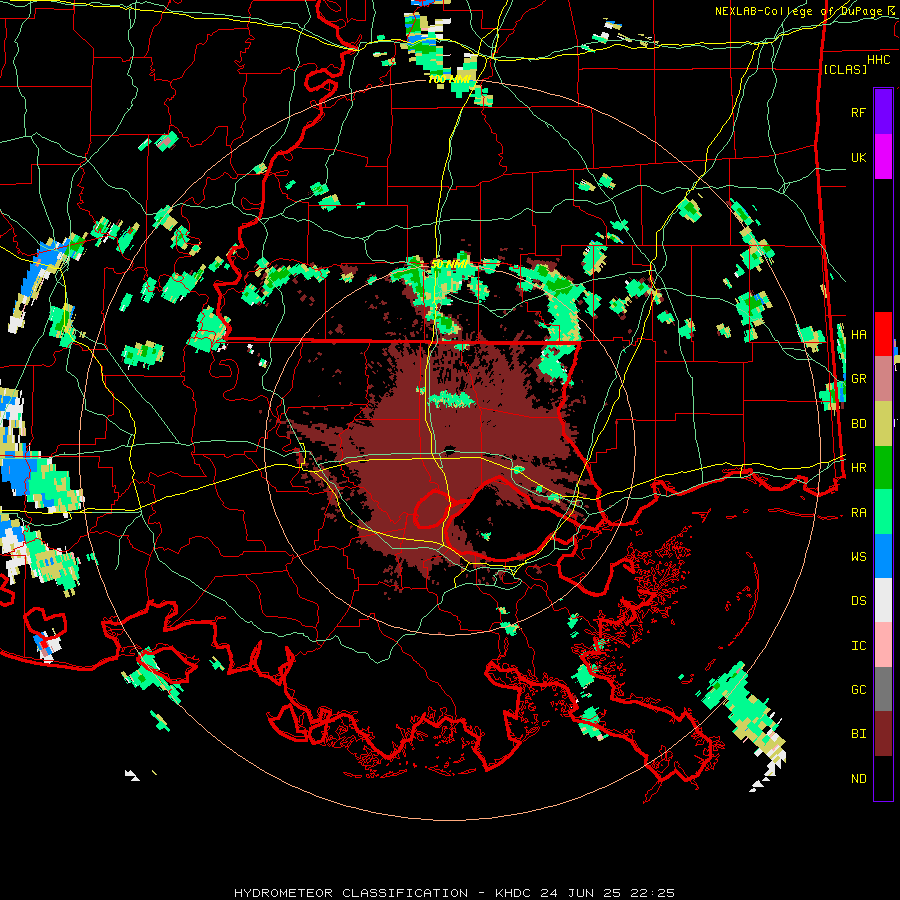Click the HR legend label
Image resolution: width=900 pixels, height=900 pixels.
coord(858,468)
